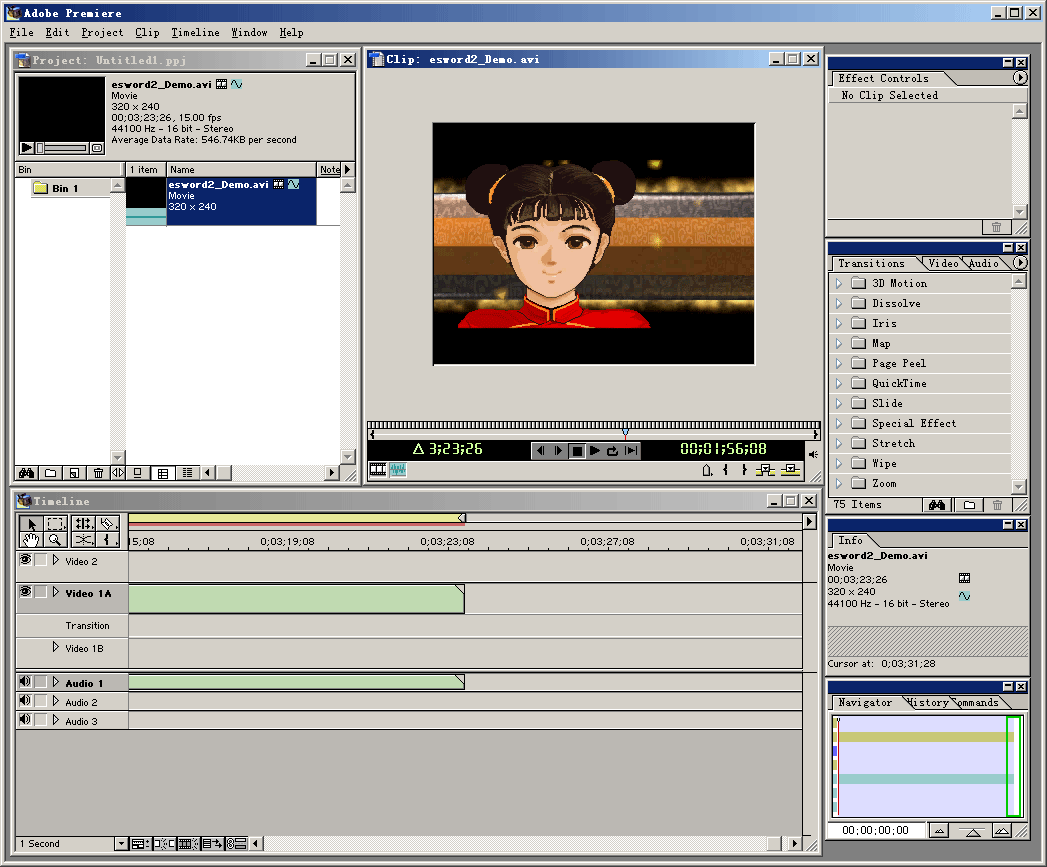Click Find binoculars in Transitions palette
This screenshot has width=1047, height=867.
pos(937,505)
